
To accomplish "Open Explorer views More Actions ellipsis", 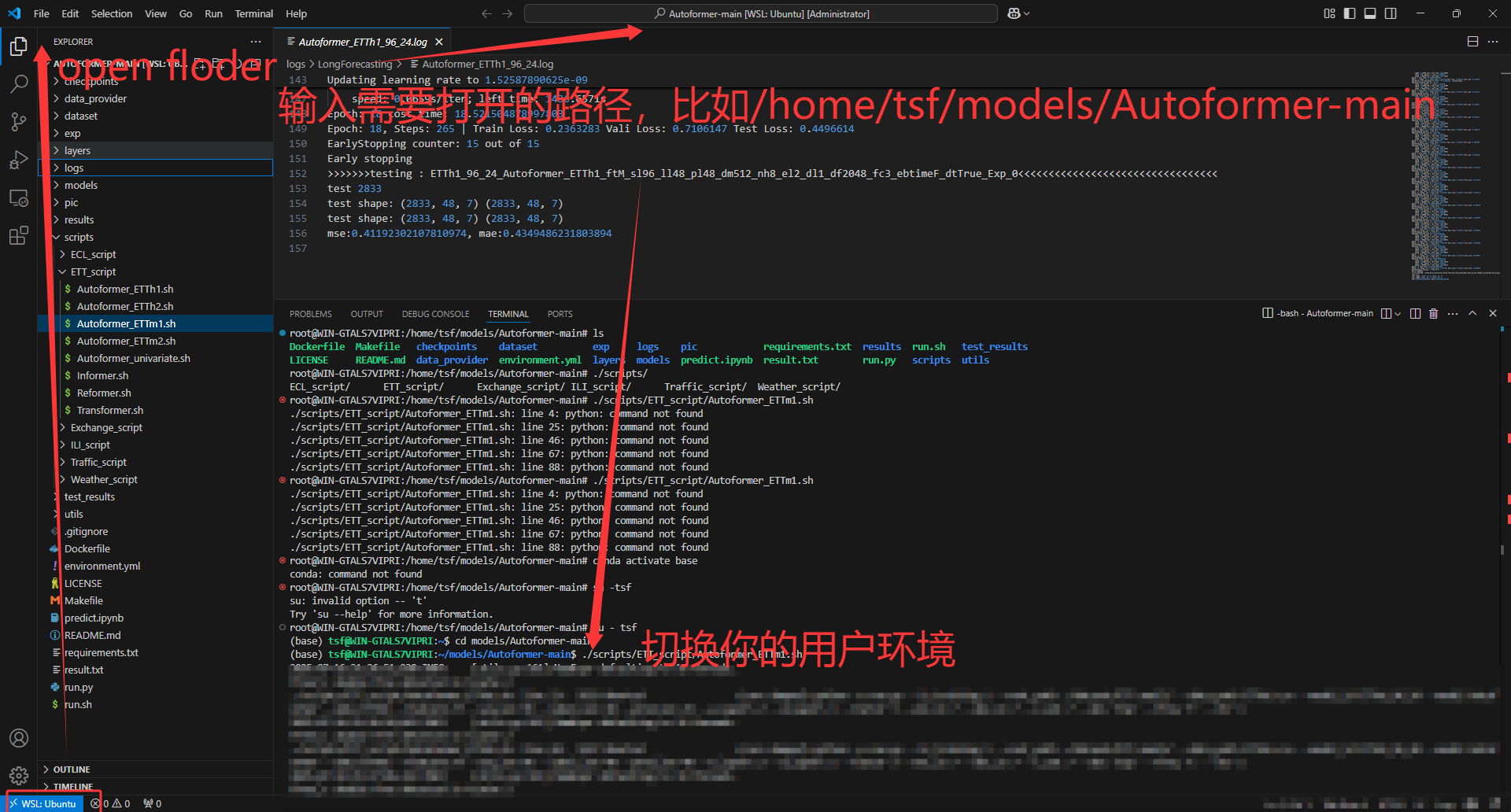I will tap(256, 42).
